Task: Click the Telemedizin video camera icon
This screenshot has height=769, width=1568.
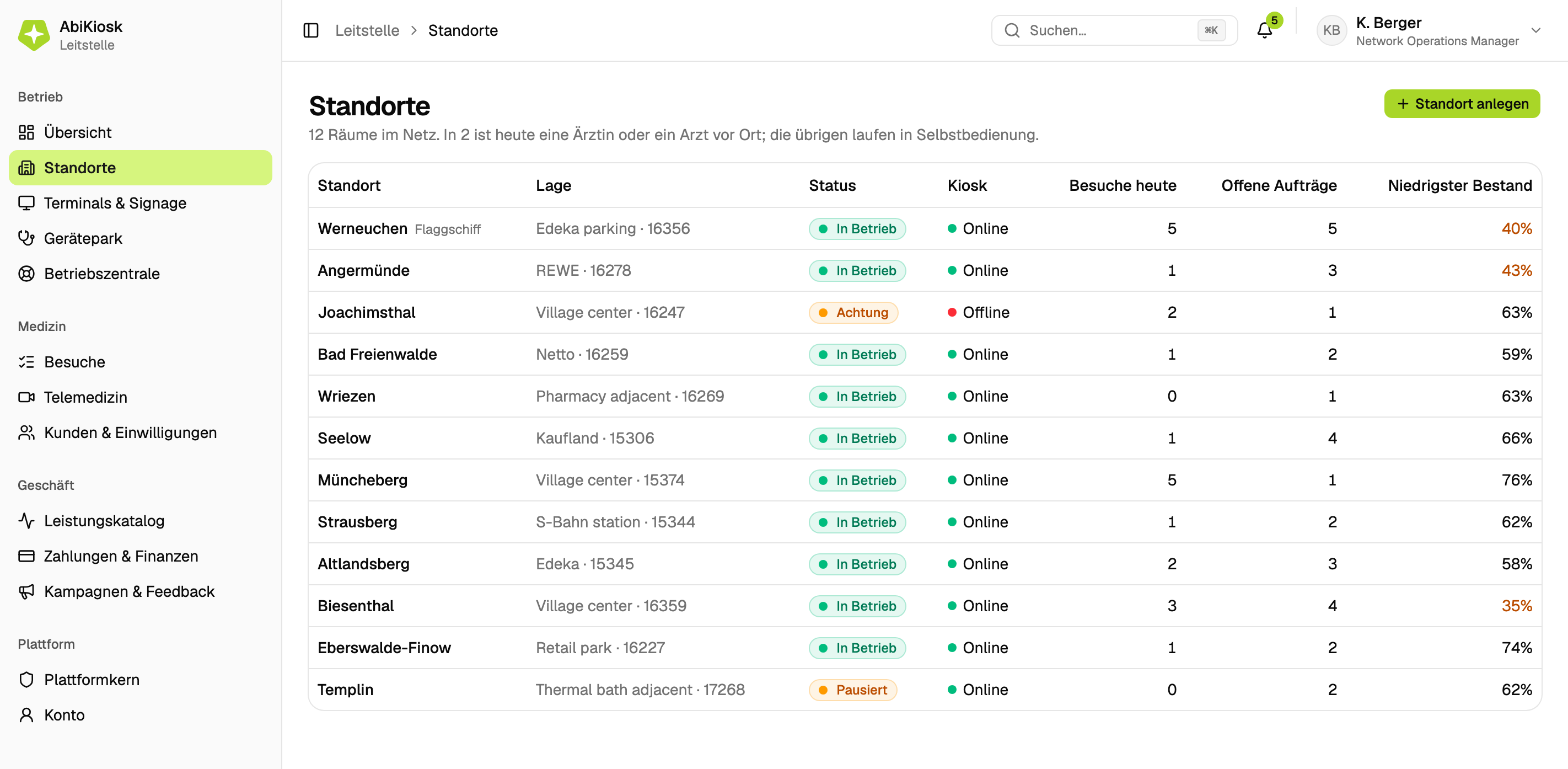Action: pos(26,397)
